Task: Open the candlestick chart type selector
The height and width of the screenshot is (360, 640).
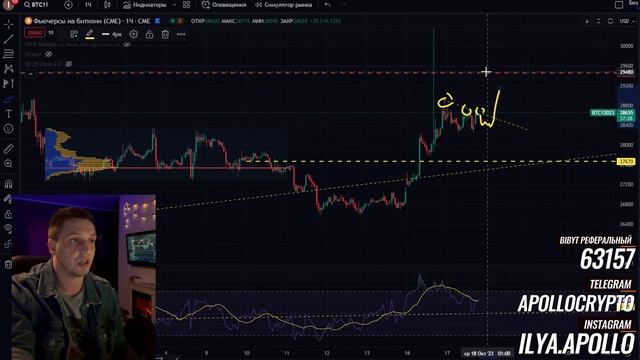Action: click(107, 5)
